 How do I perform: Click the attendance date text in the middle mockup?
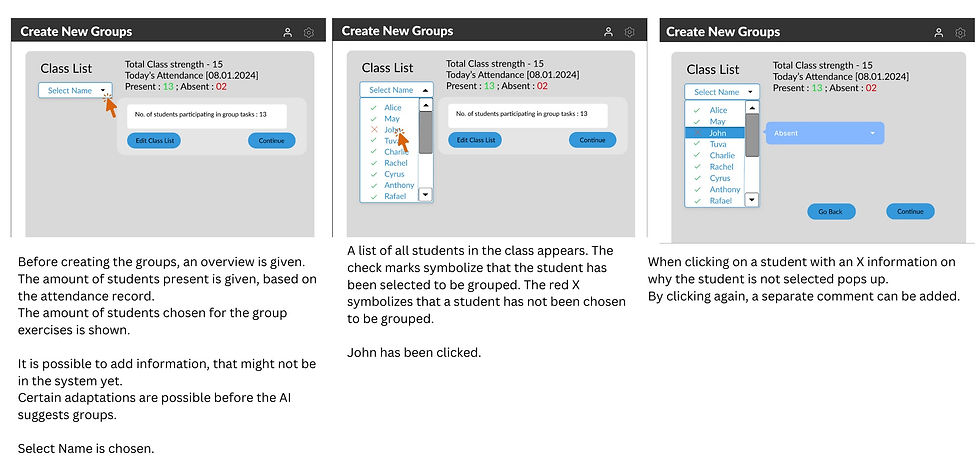[x=512, y=74]
